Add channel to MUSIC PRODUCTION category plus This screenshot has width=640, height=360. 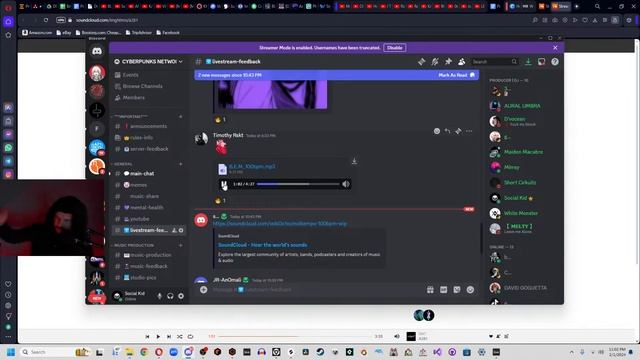181,245
